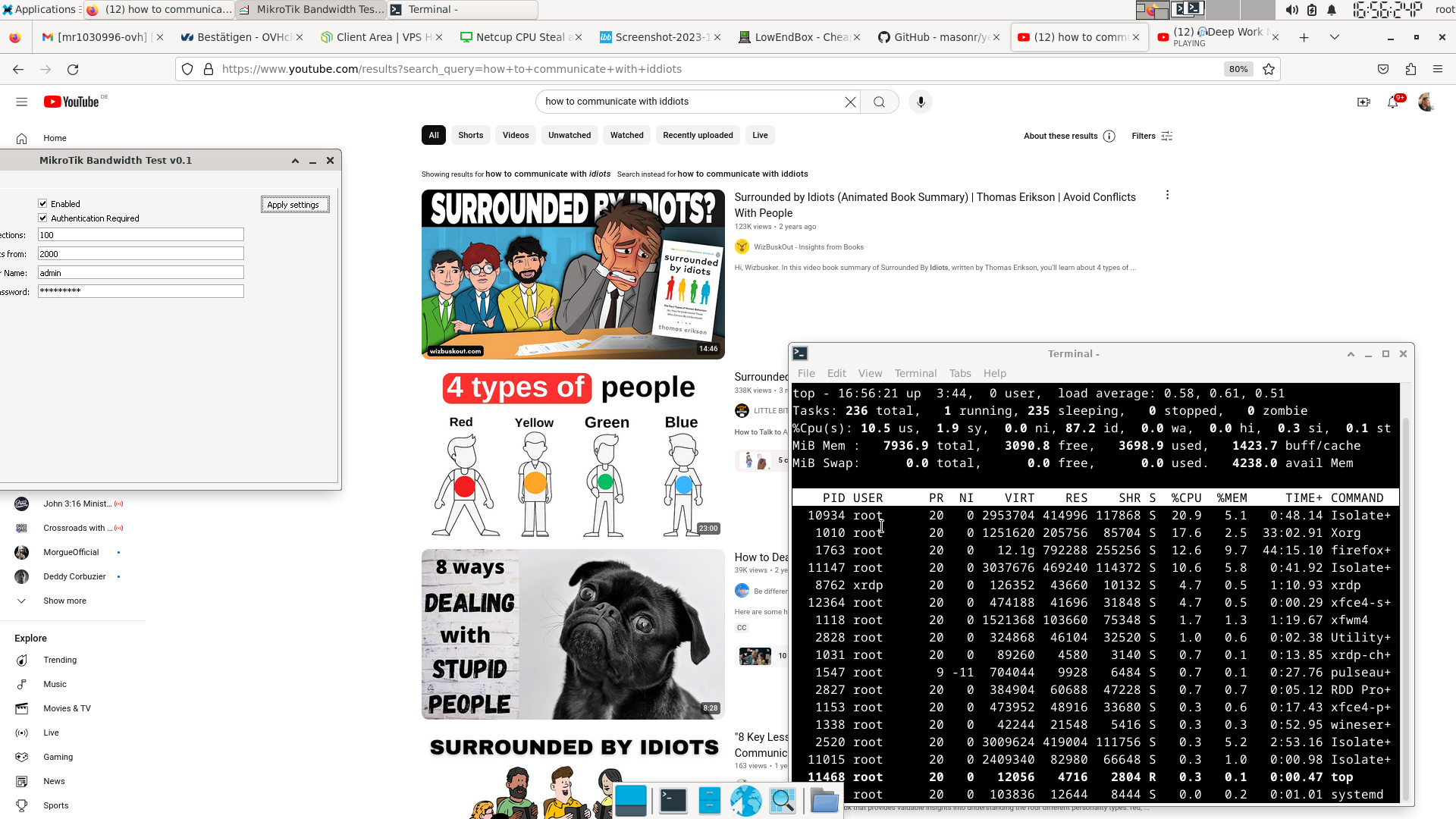Open Terminal Tabs menu

point(959,373)
